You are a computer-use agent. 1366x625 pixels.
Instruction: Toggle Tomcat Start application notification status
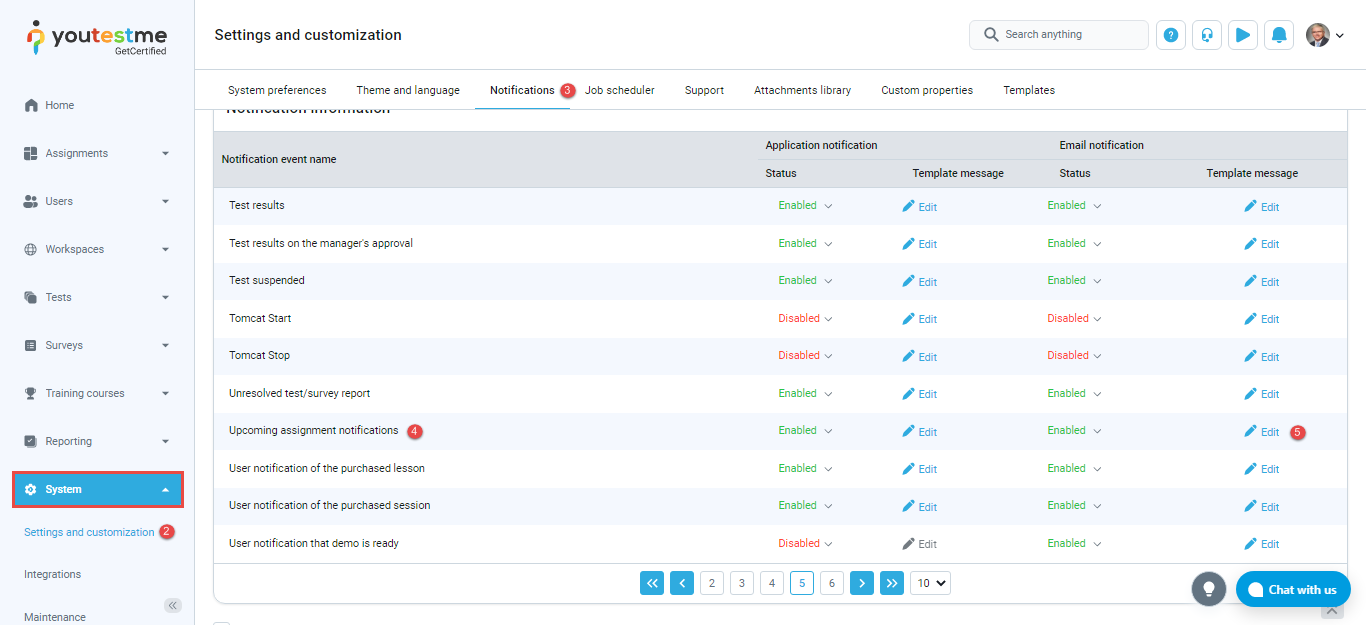(x=805, y=319)
